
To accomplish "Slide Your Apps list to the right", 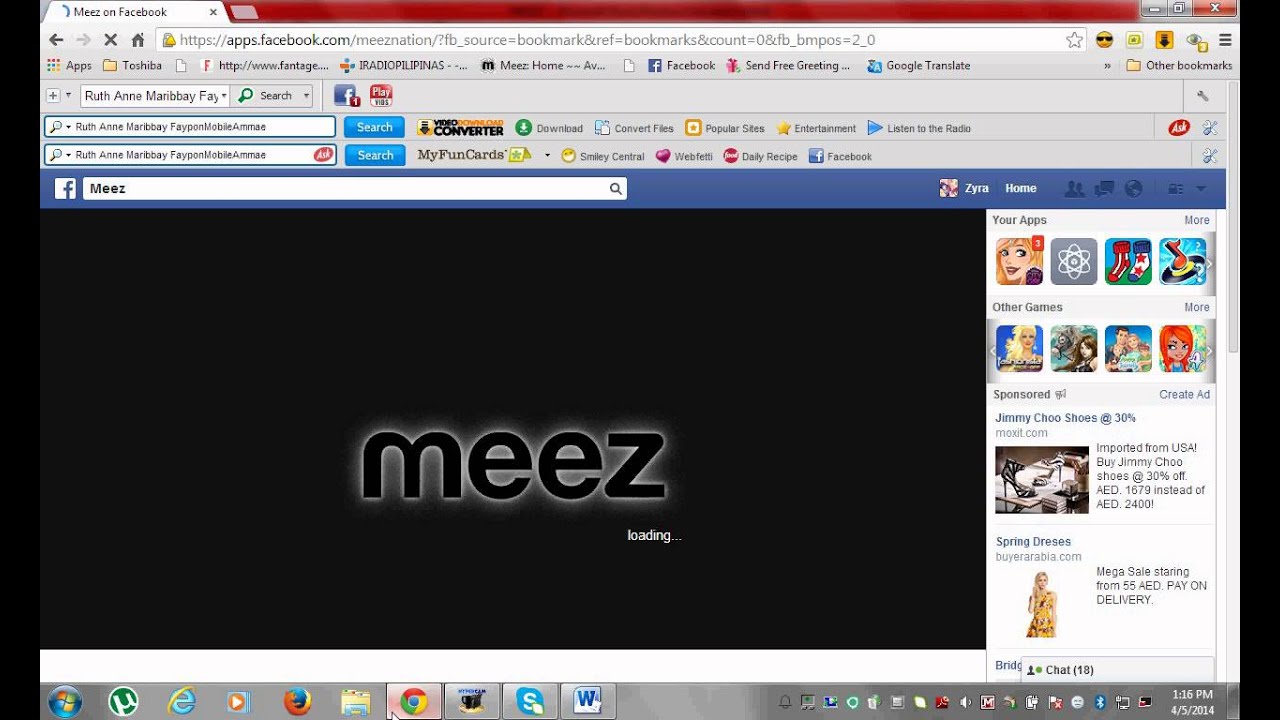I will pos(1209,263).
